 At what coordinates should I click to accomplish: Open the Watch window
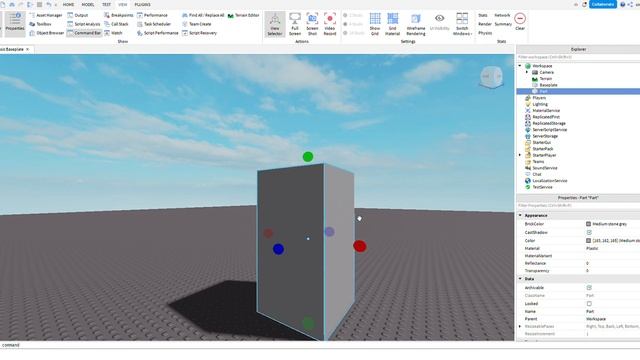coord(113,33)
